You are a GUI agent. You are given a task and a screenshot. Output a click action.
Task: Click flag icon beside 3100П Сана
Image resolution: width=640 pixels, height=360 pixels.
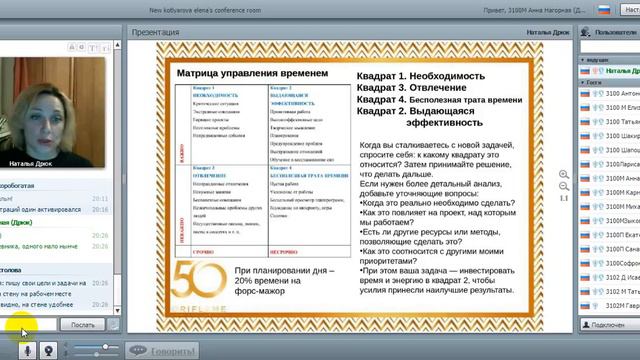(x=585, y=249)
